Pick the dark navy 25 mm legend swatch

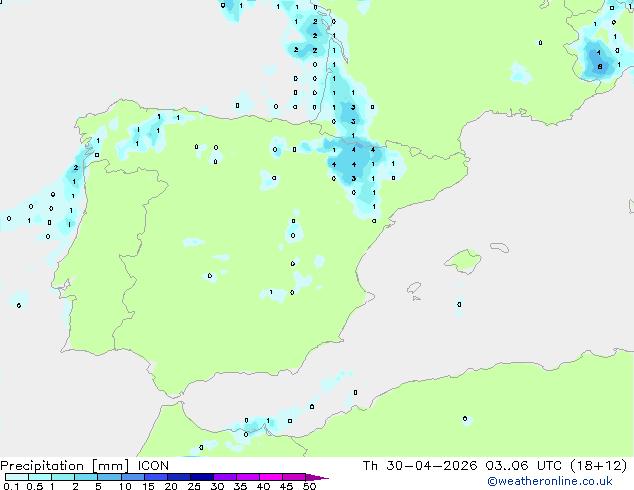pos(202,477)
